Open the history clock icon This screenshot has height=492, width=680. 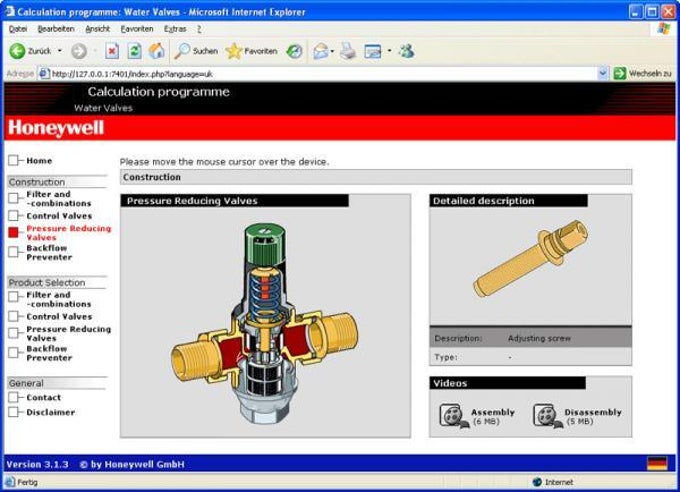click(x=294, y=51)
